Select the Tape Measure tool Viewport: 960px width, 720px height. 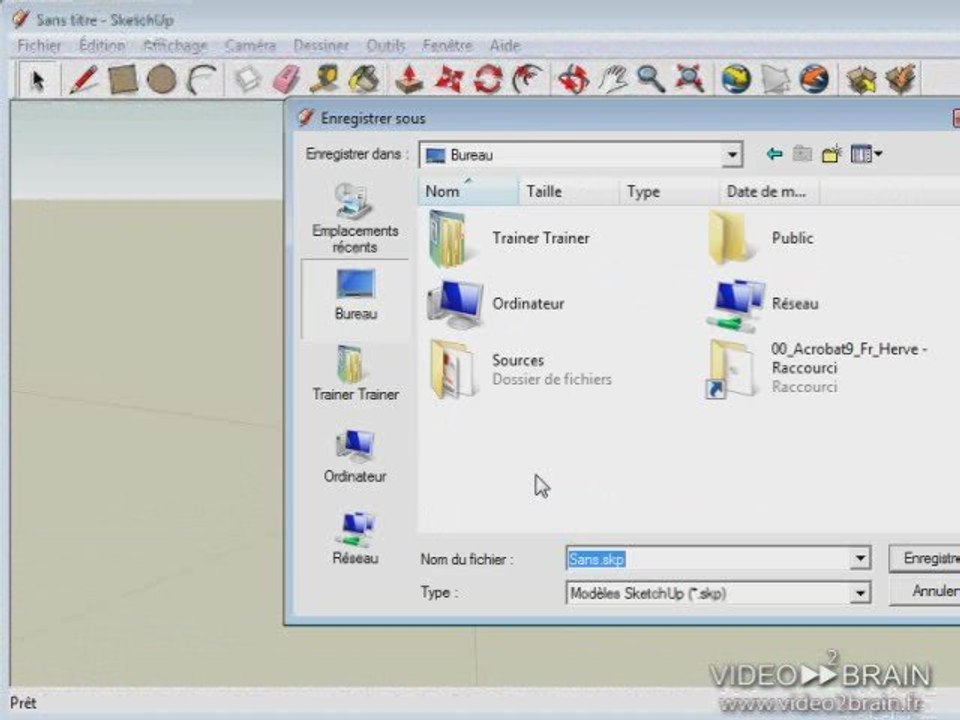tap(324, 80)
